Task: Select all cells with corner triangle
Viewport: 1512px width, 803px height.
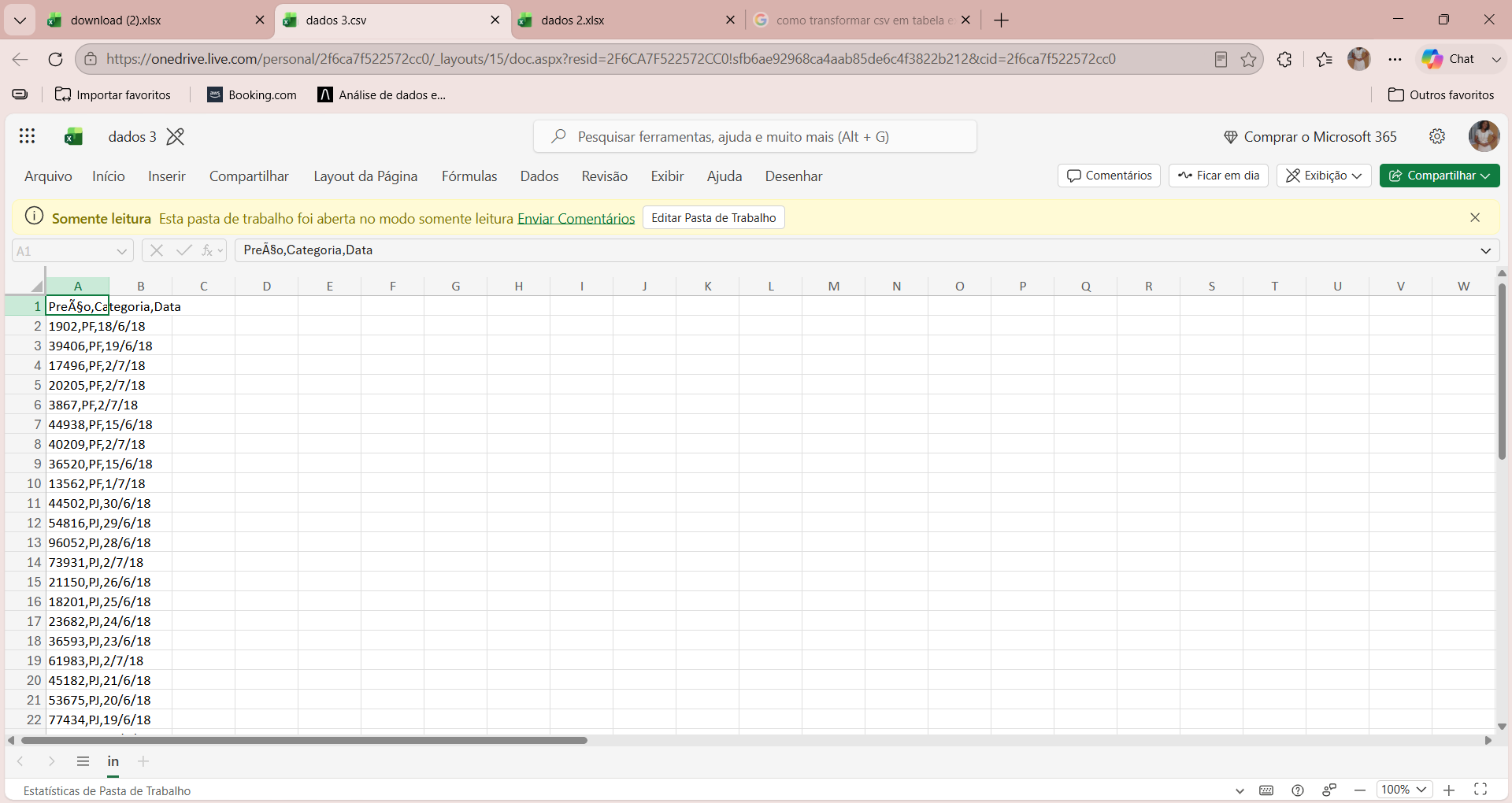Action: [36, 286]
